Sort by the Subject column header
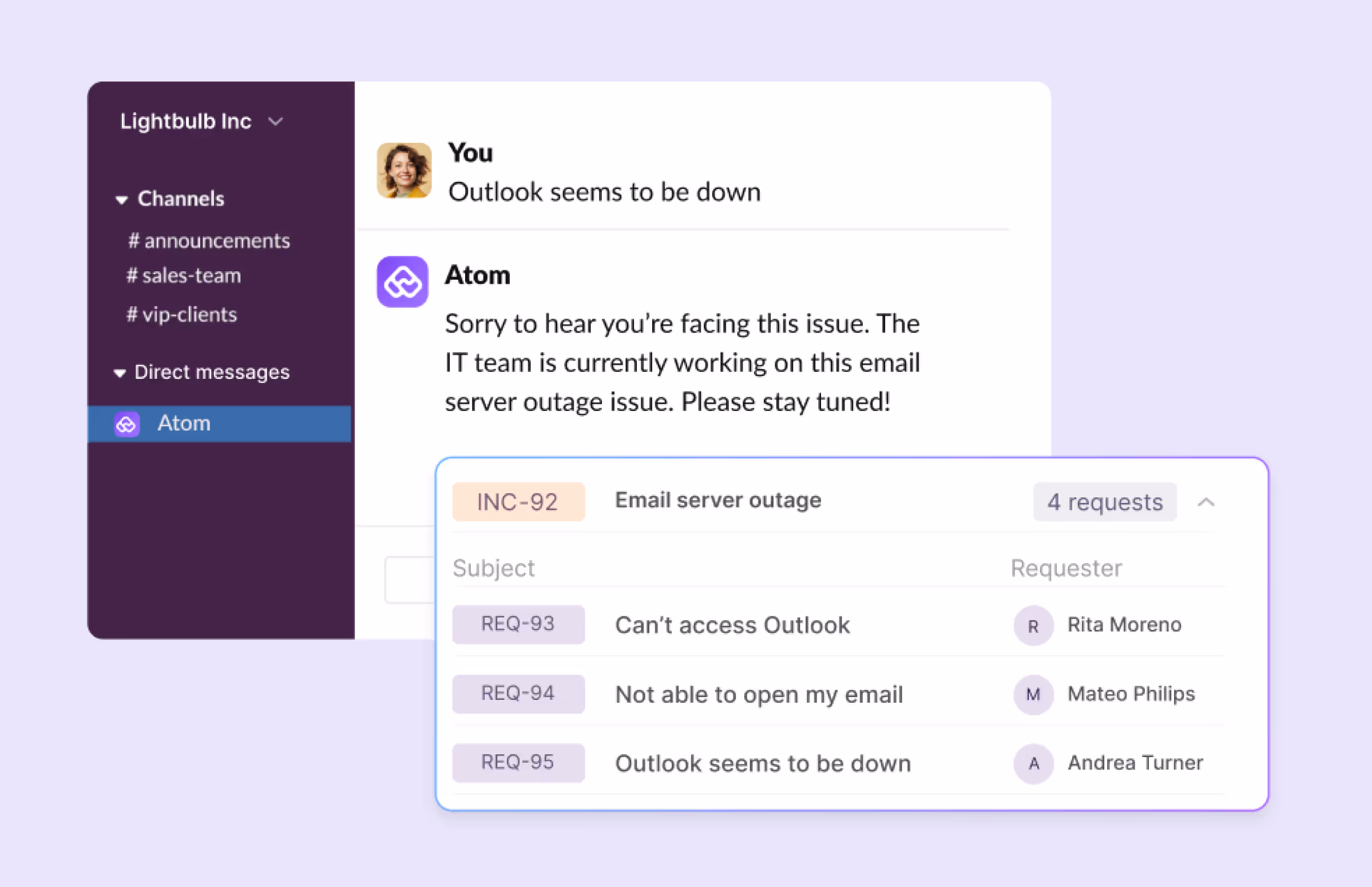1372x887 pixels. tap(493, 568)
